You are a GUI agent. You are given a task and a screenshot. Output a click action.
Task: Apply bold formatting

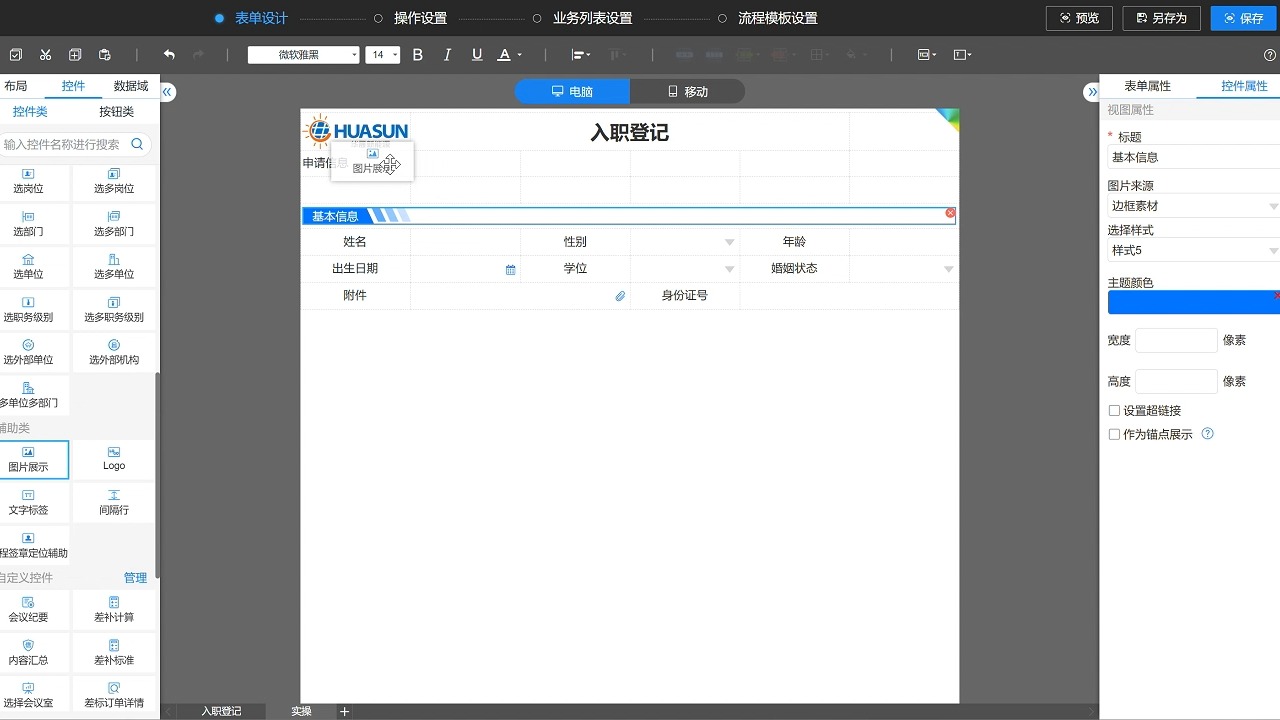pos(418,55)
